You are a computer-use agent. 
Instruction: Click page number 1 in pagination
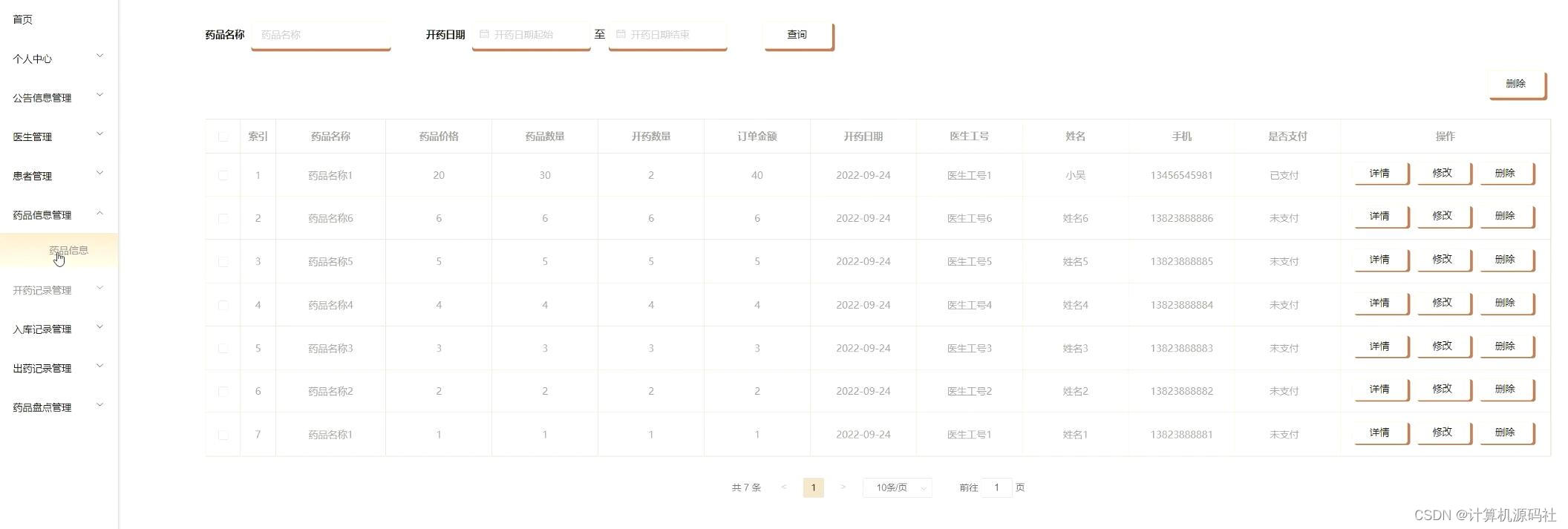click(x=813, y=487)
